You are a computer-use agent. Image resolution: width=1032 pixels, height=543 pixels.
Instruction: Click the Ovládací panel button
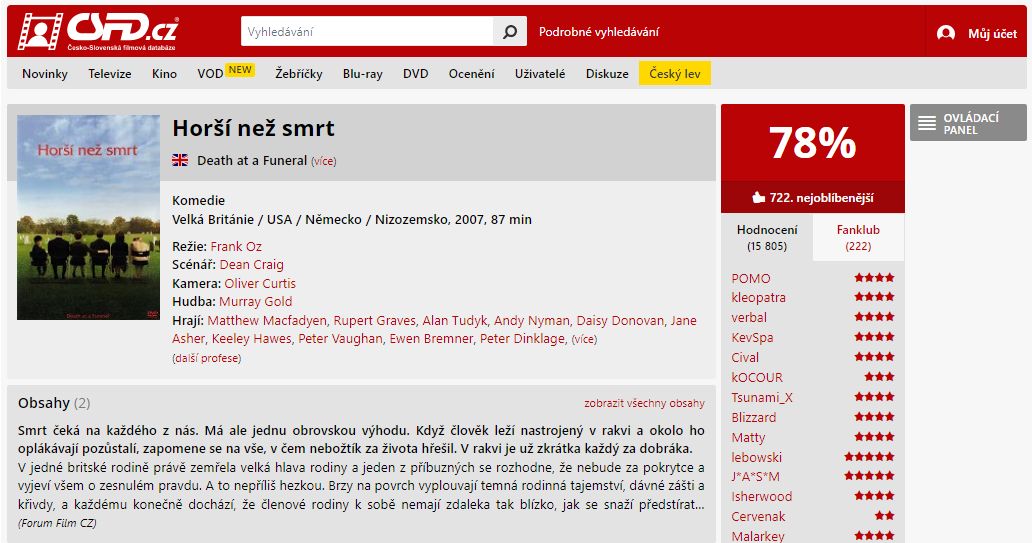(968, 122)
